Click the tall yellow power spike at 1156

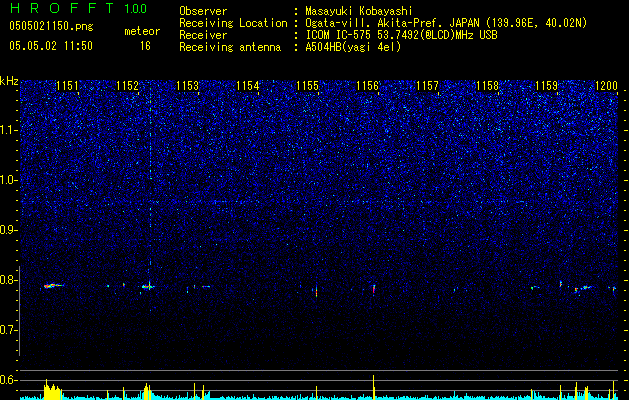374,387
